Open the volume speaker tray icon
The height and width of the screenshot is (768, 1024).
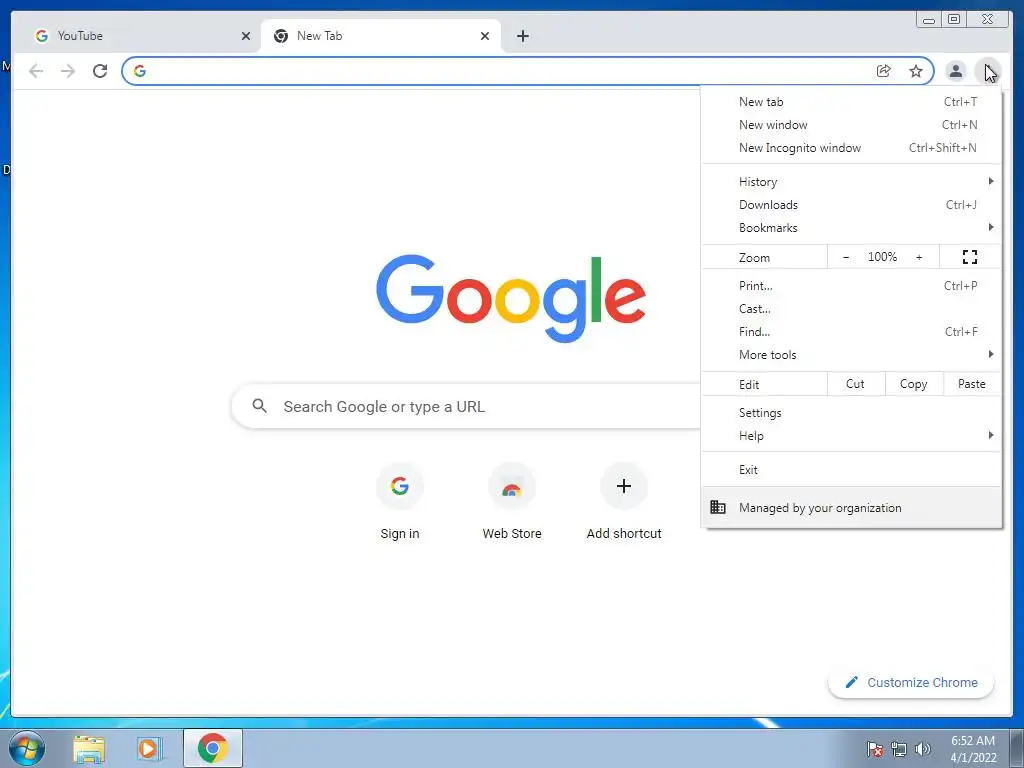pyautogui.click(x=923, y=749)
